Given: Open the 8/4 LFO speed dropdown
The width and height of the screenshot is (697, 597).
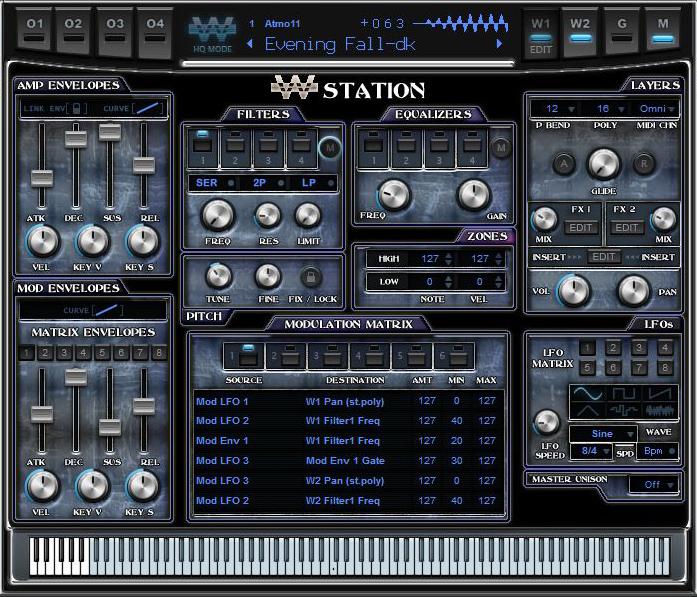Looking at the screenshot, I should tap(591, 451).
